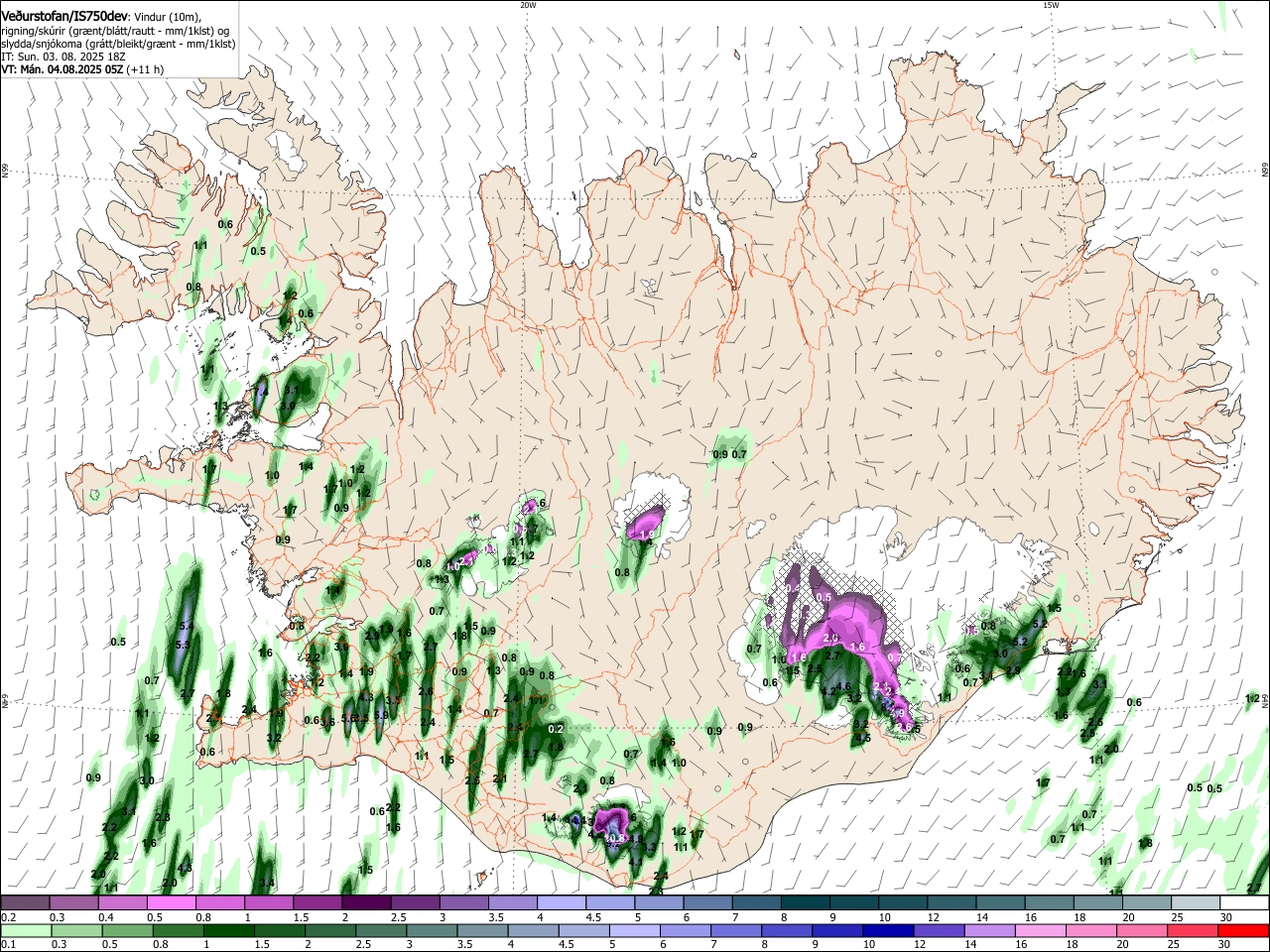Click the violet swatch labeled 12 in bottom legend row

tap(938, 930)
